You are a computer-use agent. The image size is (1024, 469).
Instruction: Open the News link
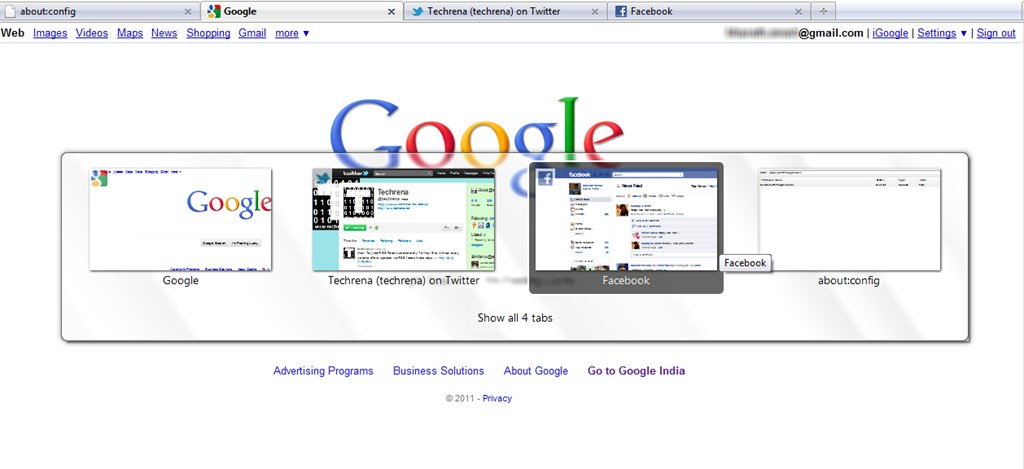point(164,33)
